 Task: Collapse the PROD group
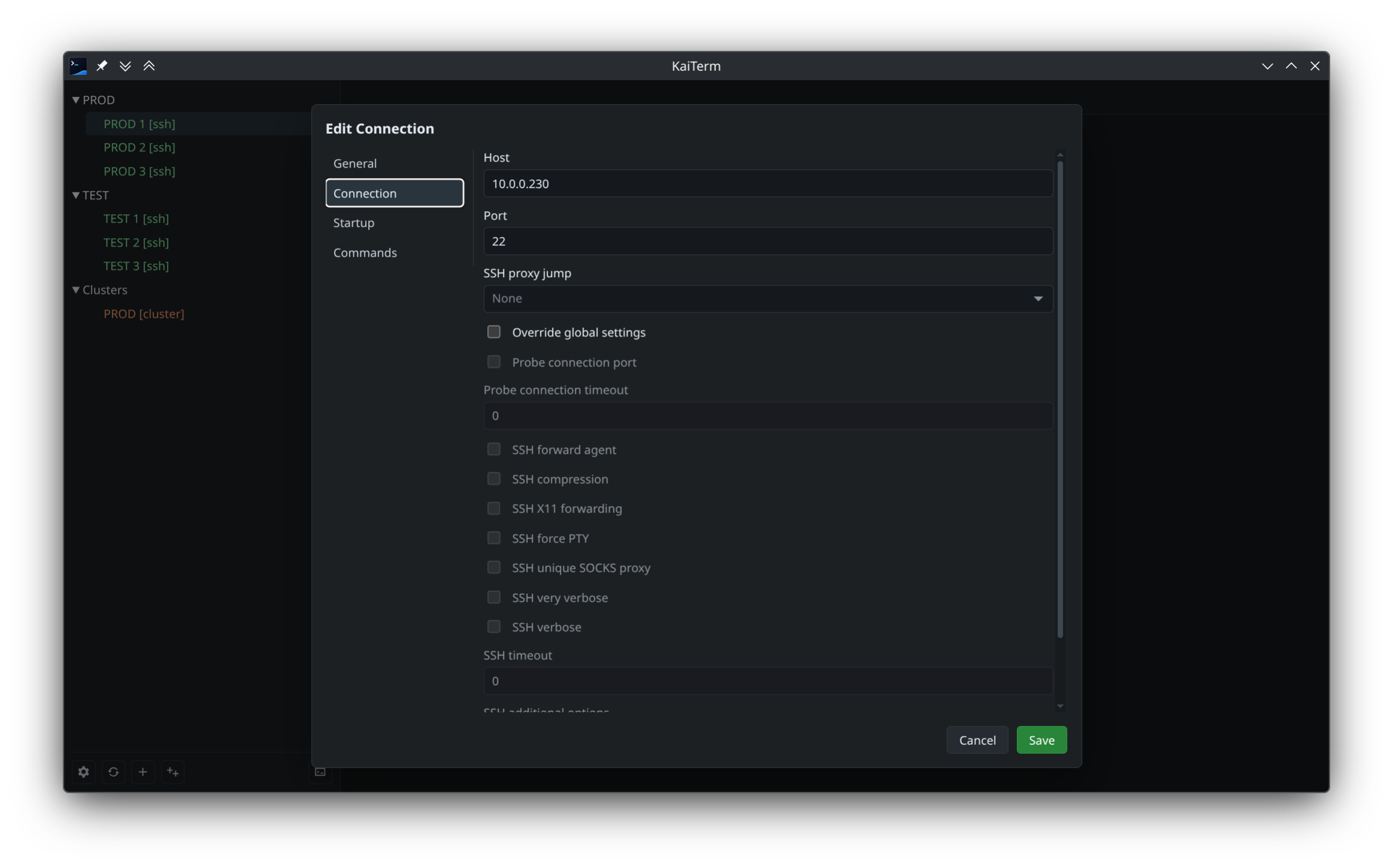pos(76,100)
